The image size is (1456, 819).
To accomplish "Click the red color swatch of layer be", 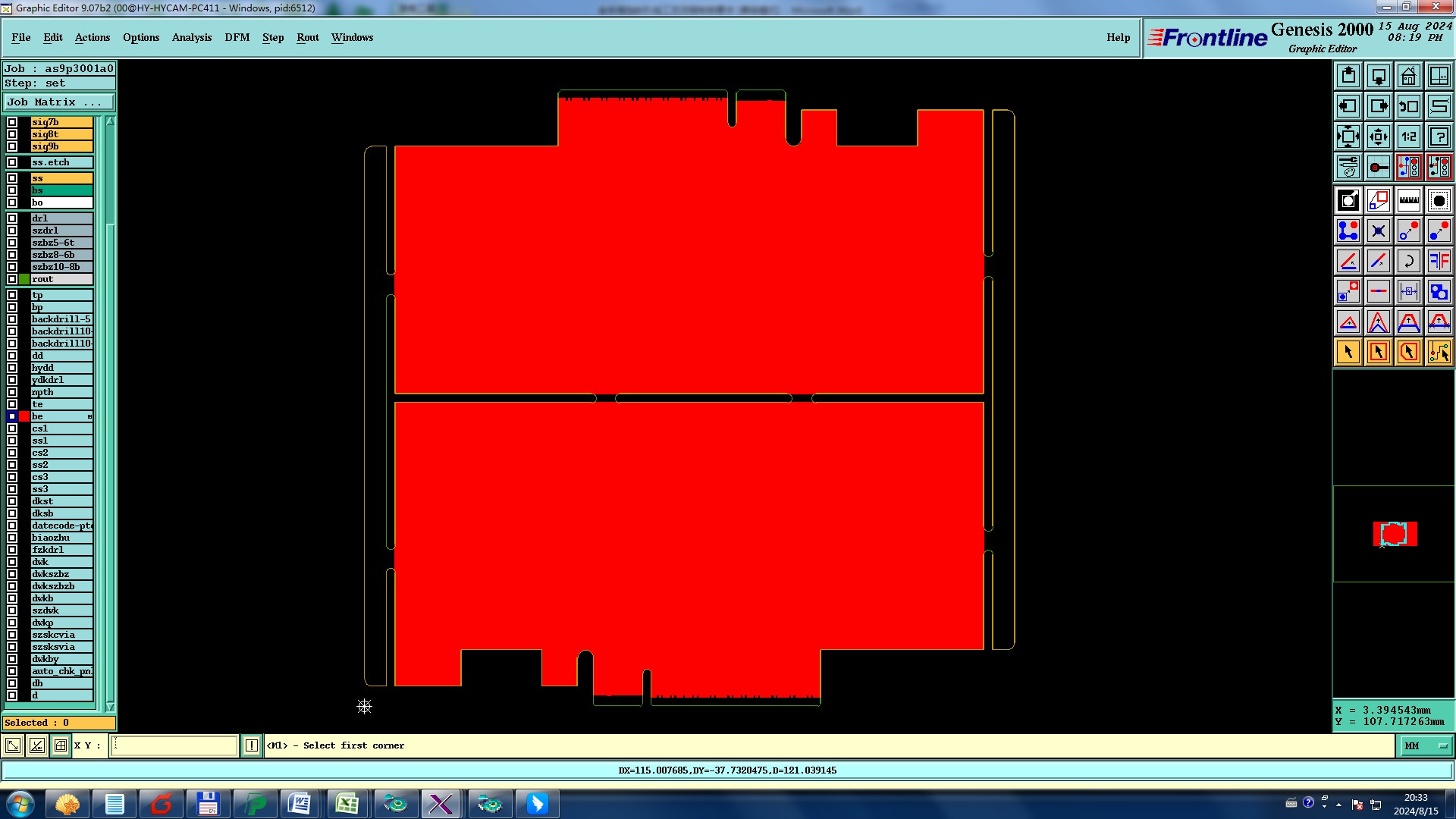I will point(24,416).
